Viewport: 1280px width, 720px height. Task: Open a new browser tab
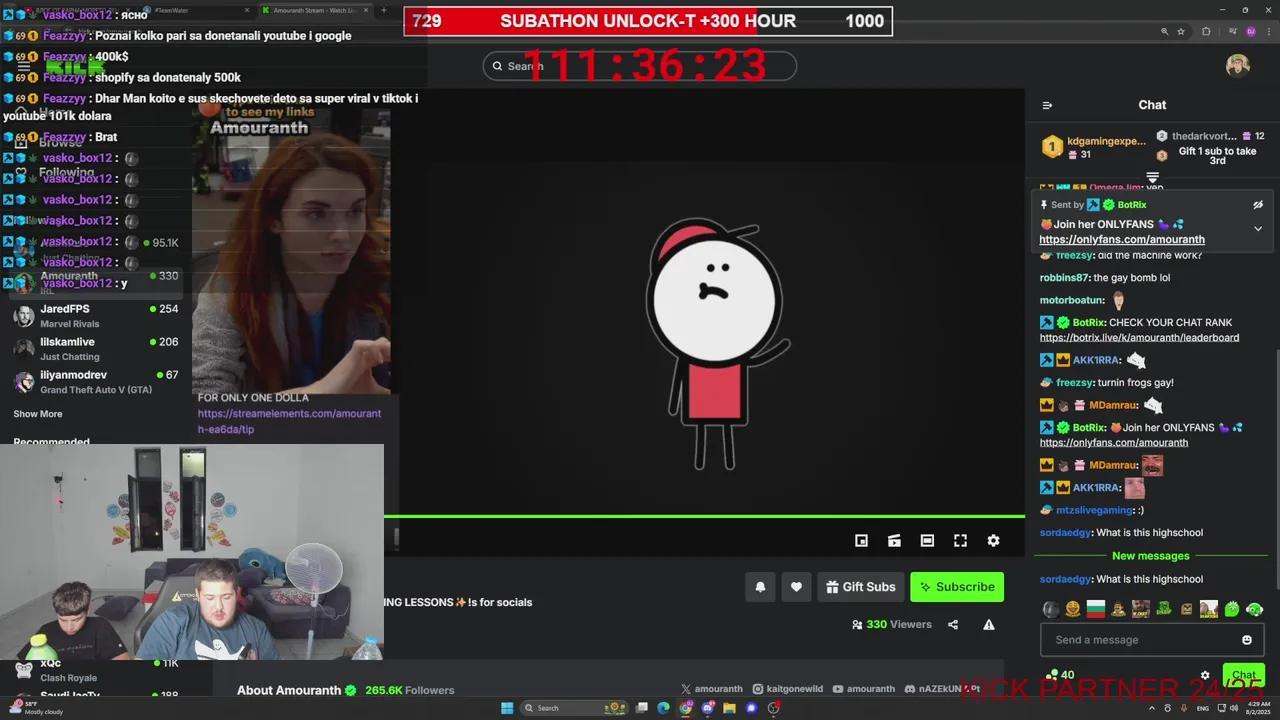click(385, 10)
